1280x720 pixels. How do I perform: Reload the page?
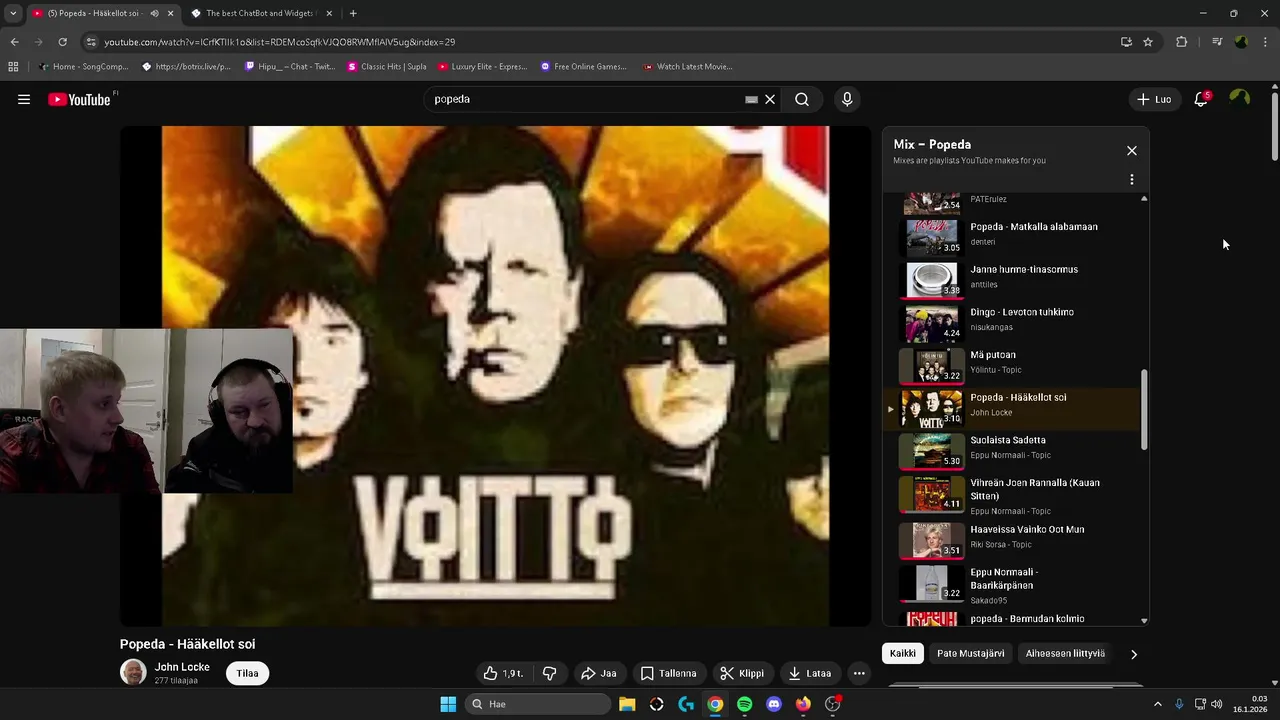pyautogui.click(x=62, y=42)
